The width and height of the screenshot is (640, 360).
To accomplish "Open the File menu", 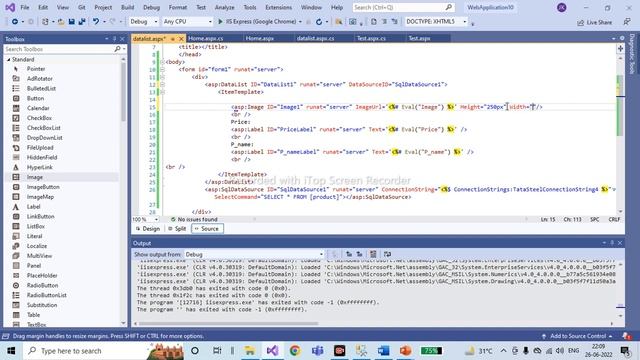I will click(x=25, y=7).
